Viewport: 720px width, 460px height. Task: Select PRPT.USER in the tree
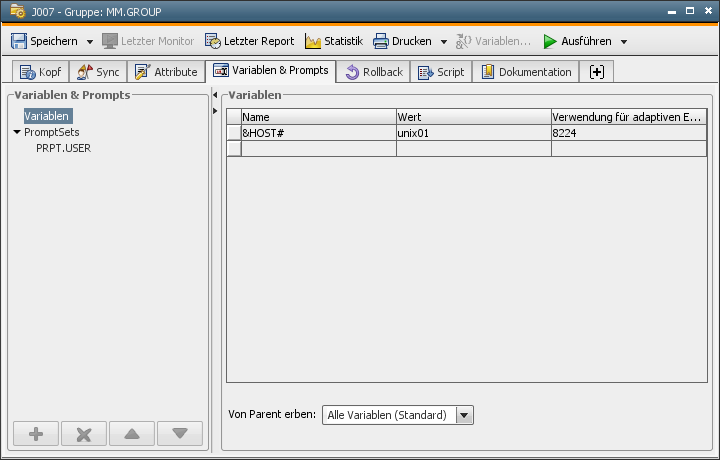(63, 148)
